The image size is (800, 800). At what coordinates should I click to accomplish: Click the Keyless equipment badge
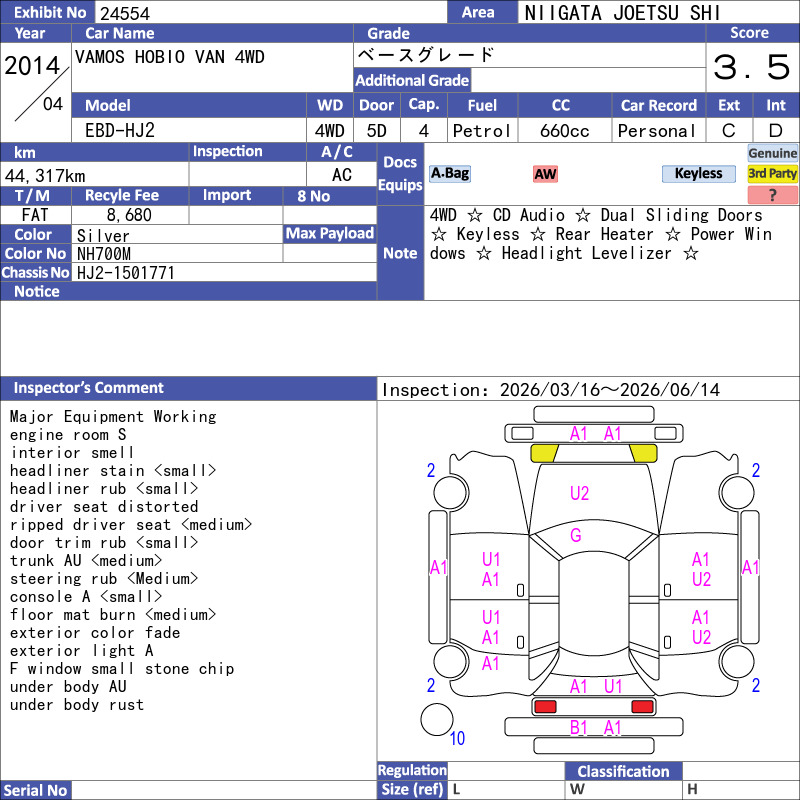coord(698,173)
